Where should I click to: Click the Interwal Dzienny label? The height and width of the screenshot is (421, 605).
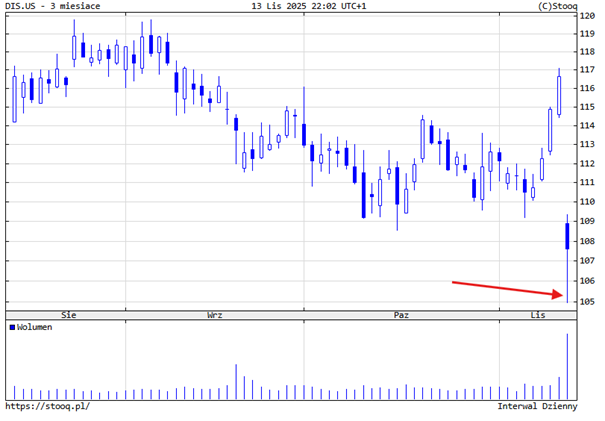(x=537, y=407)
